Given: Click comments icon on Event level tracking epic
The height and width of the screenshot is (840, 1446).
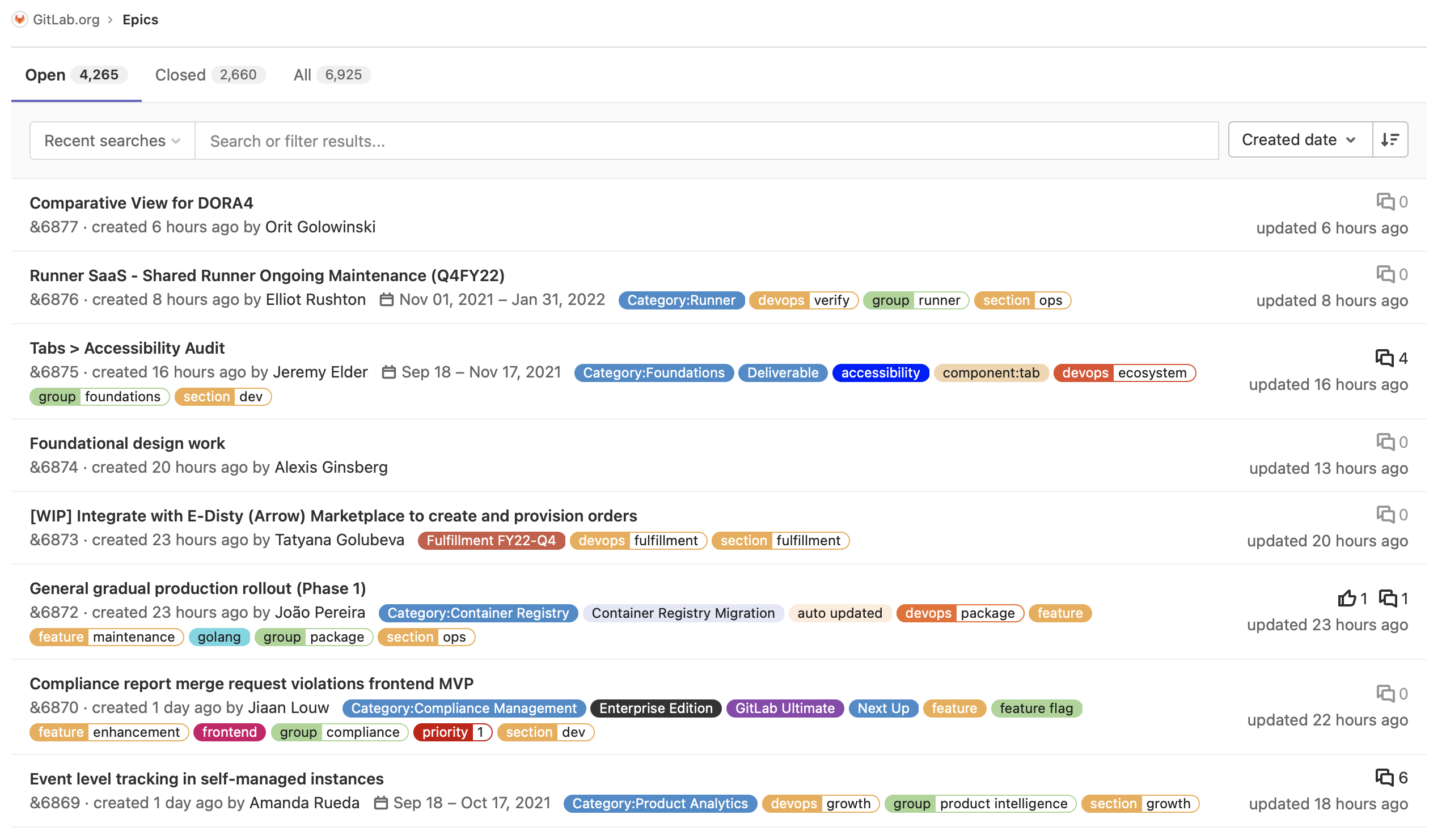Looking at the screenshot, I should (1384, 777).
